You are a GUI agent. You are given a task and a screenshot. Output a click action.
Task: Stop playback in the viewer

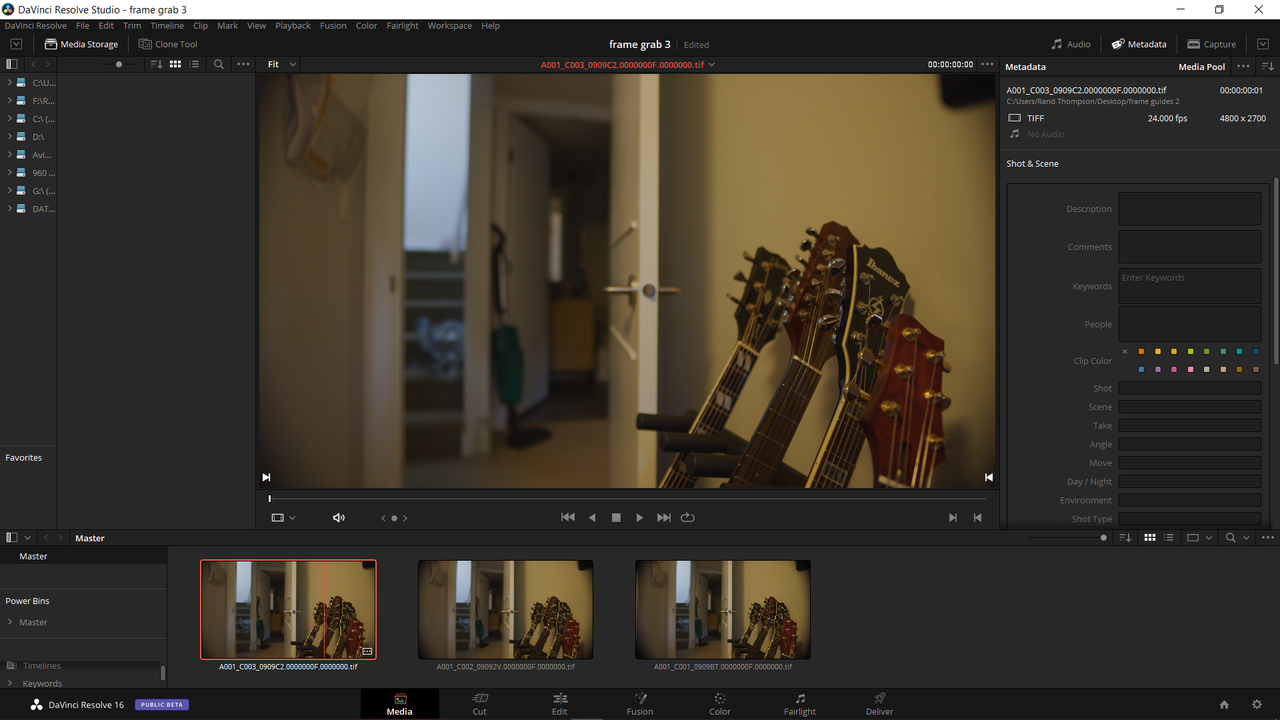[616, 518]
